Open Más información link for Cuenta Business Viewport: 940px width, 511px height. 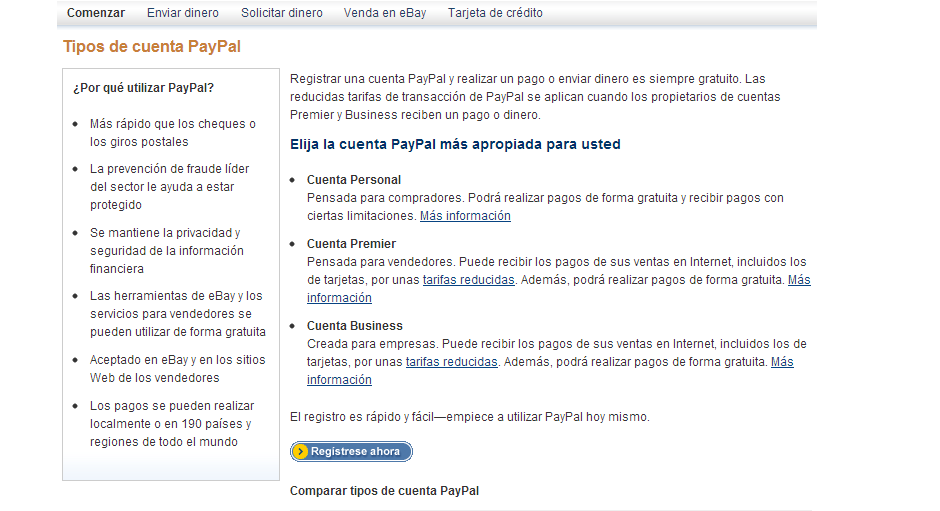point(782,362)
